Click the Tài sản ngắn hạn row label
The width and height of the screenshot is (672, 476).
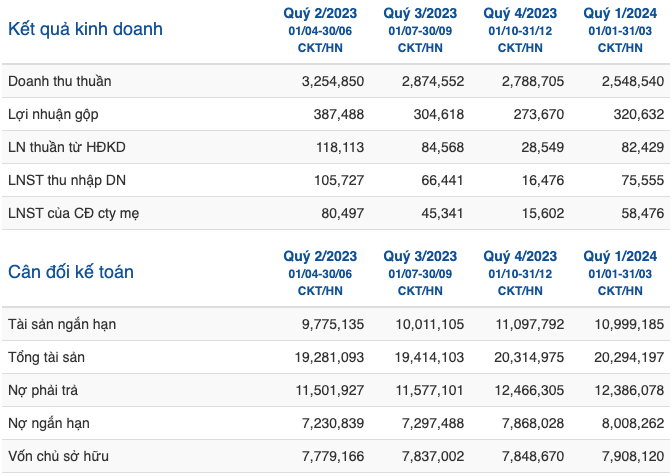[62, 324]
